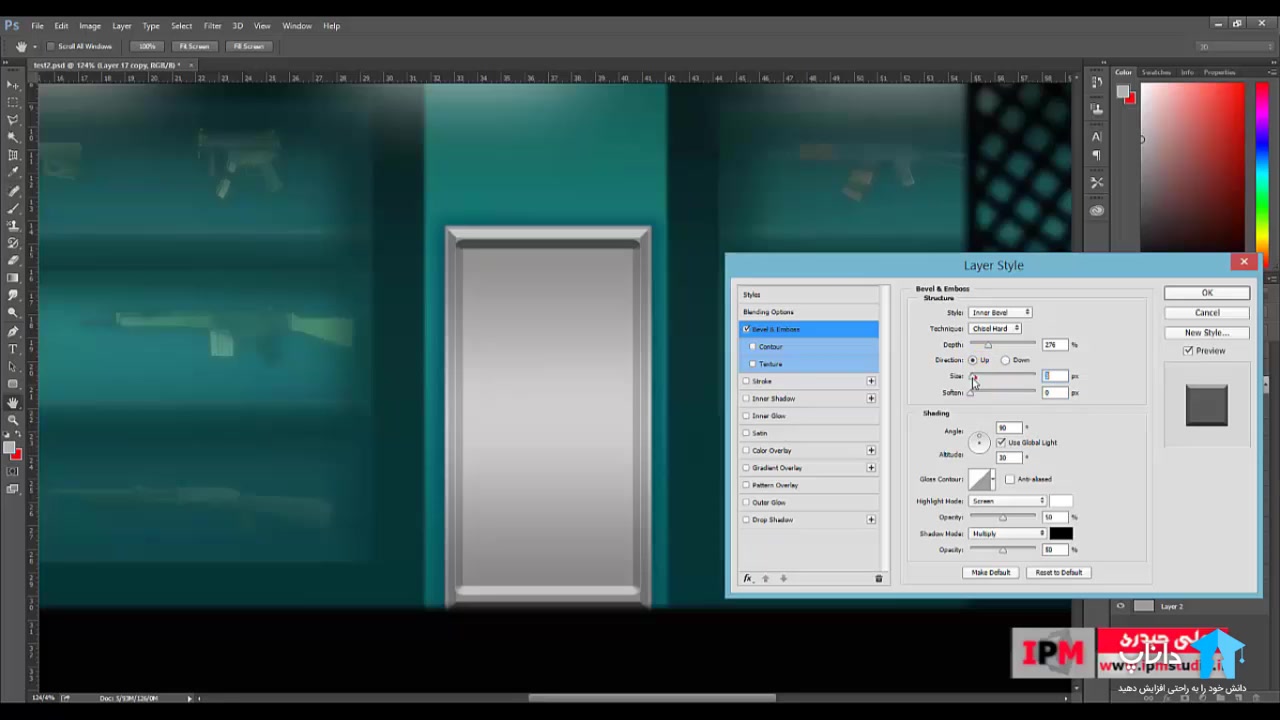Open the Layer menu

pyautogui.click(x=121, y=26)
